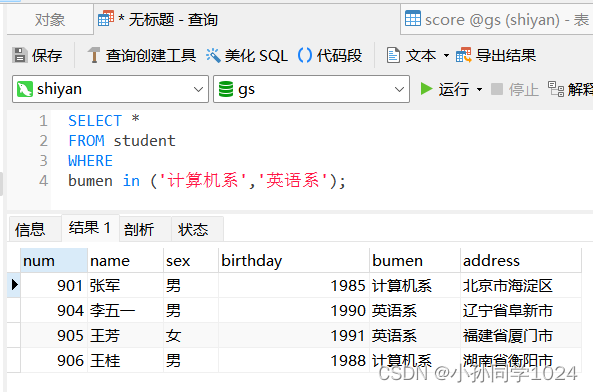Select the birthday cell 1990

point(294,310)
